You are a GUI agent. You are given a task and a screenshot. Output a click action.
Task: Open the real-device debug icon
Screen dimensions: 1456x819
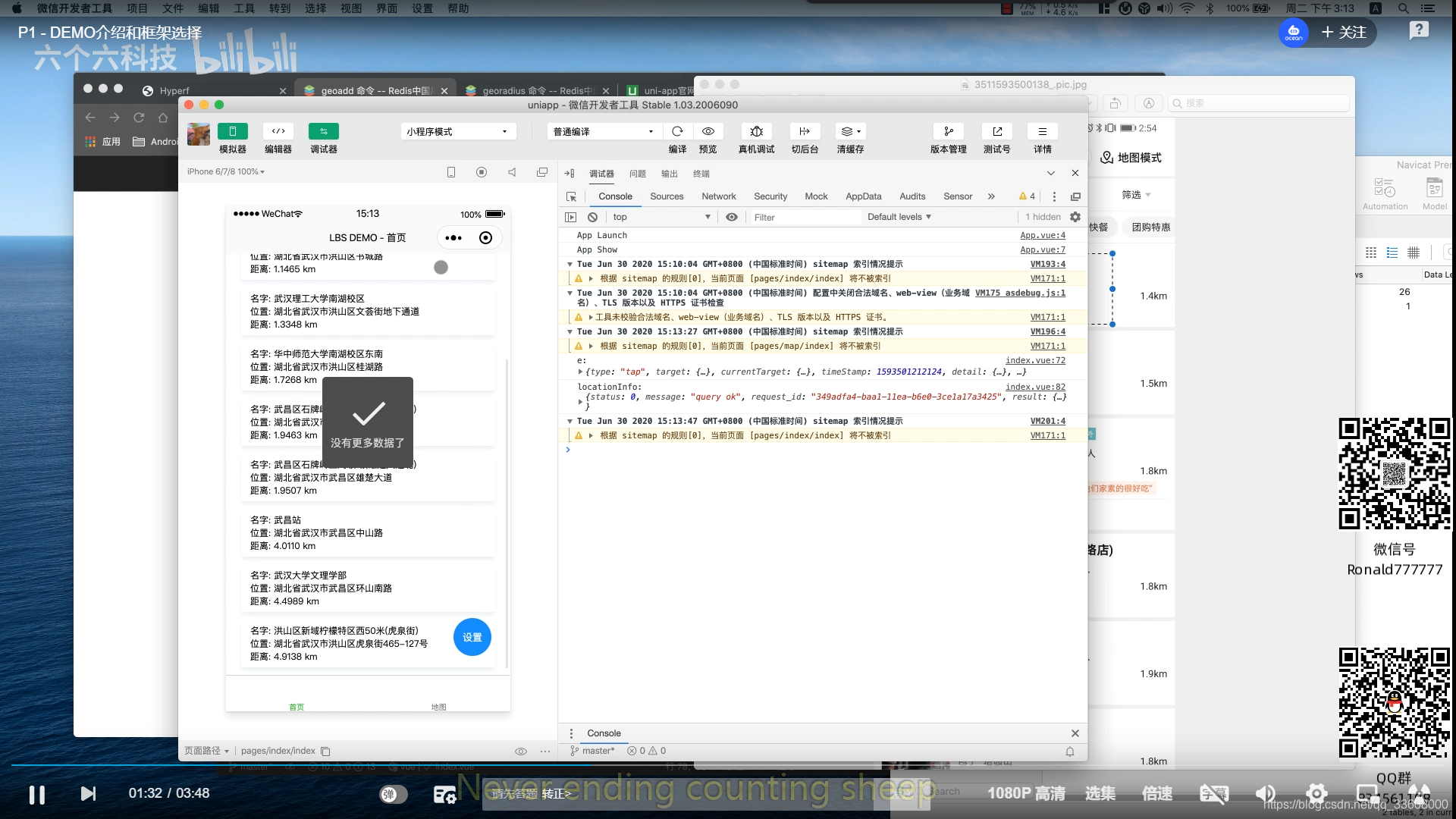click(756, 131)
